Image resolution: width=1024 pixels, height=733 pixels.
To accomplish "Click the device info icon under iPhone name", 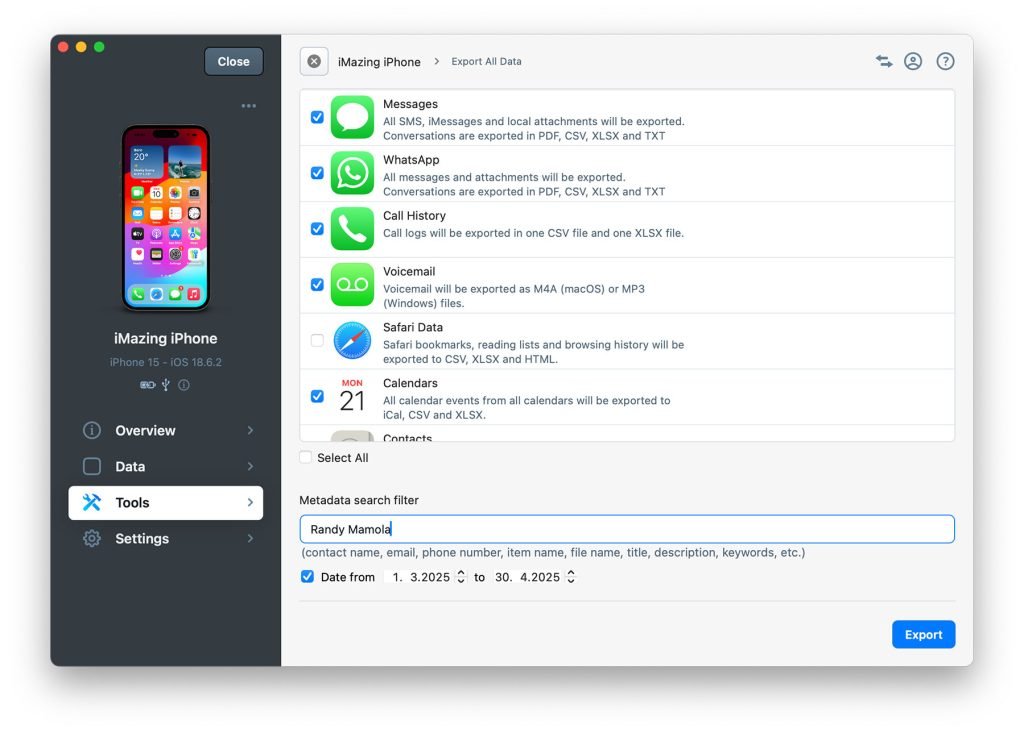I will pos(184,385).
